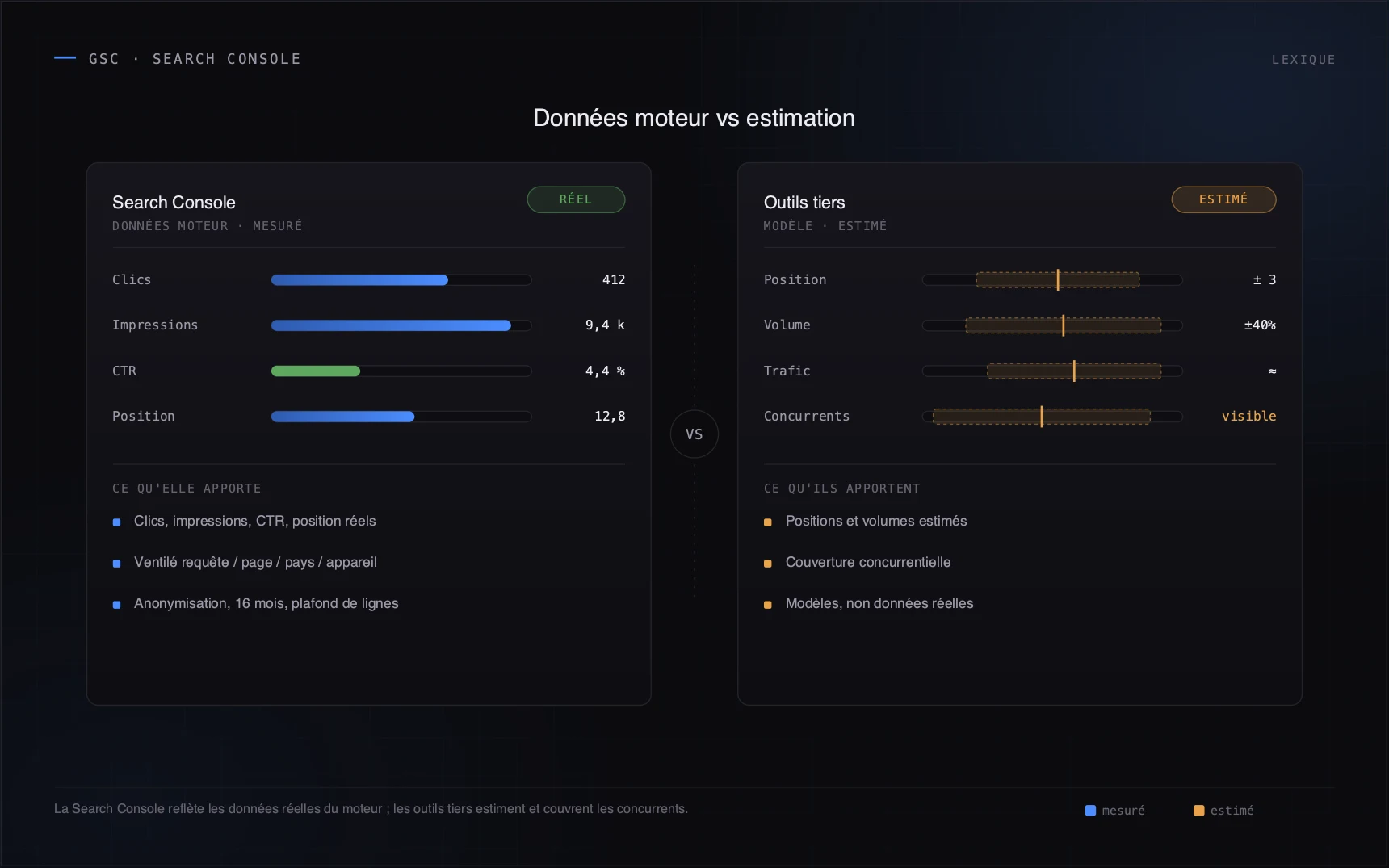Screen dimensions: 1389x868
Task: Click the Outils tiers Position range bar
Action: coord(1052,280)
